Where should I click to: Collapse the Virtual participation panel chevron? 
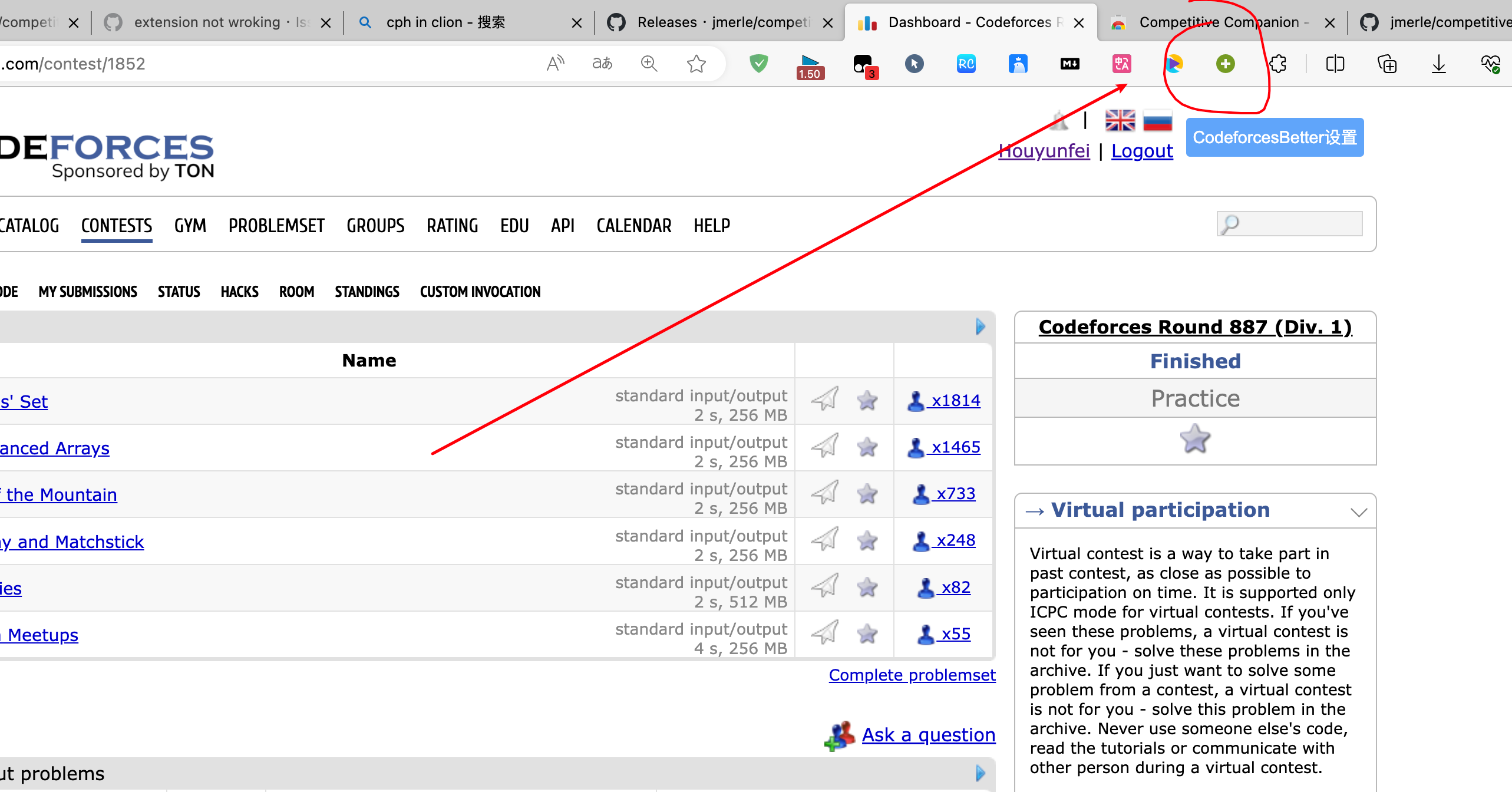point(1358,511)
